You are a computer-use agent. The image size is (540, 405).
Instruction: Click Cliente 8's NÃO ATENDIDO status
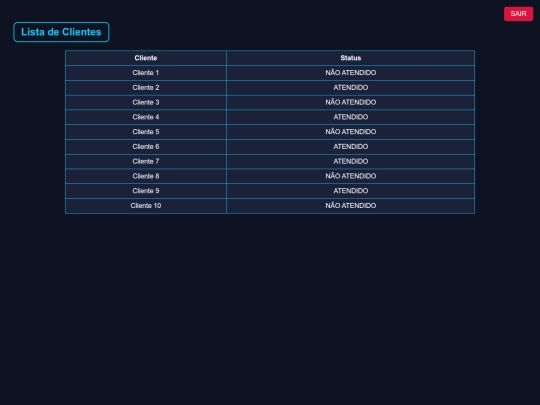pyautogui.click(x=351, y=176)
